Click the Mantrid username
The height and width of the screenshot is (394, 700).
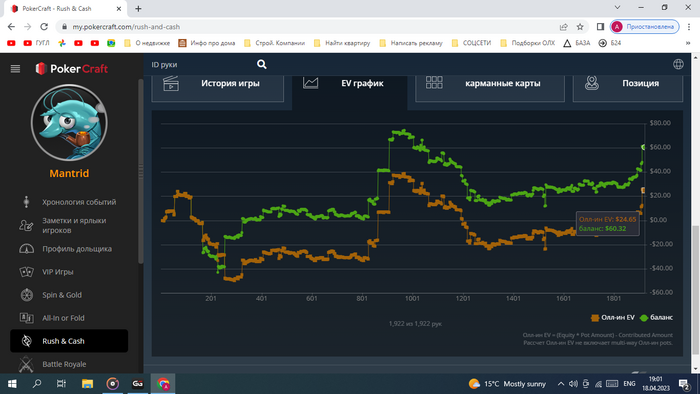coord(69,173)
